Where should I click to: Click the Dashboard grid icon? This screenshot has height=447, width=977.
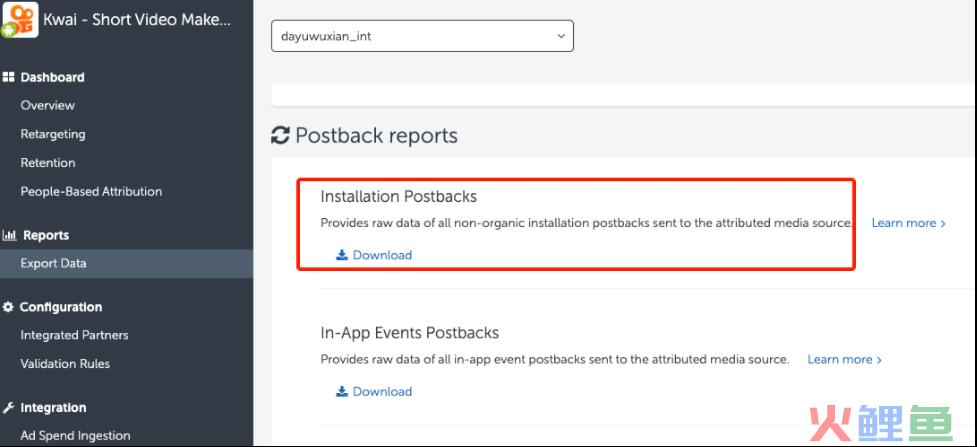tap(9, 77)
